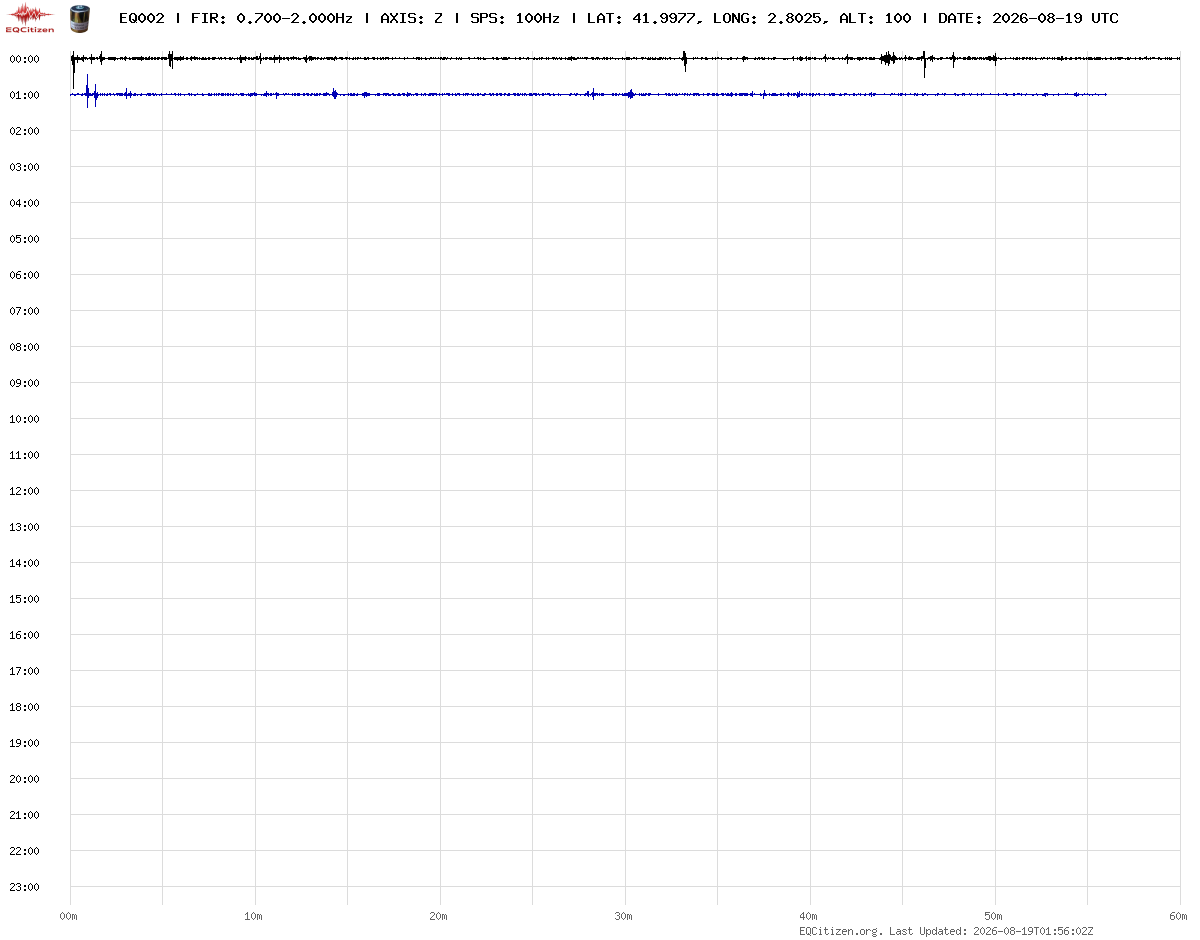Click the 13:00 hour row label
The height and width of the screenshot is (940, 1200).
click(23, 527)
